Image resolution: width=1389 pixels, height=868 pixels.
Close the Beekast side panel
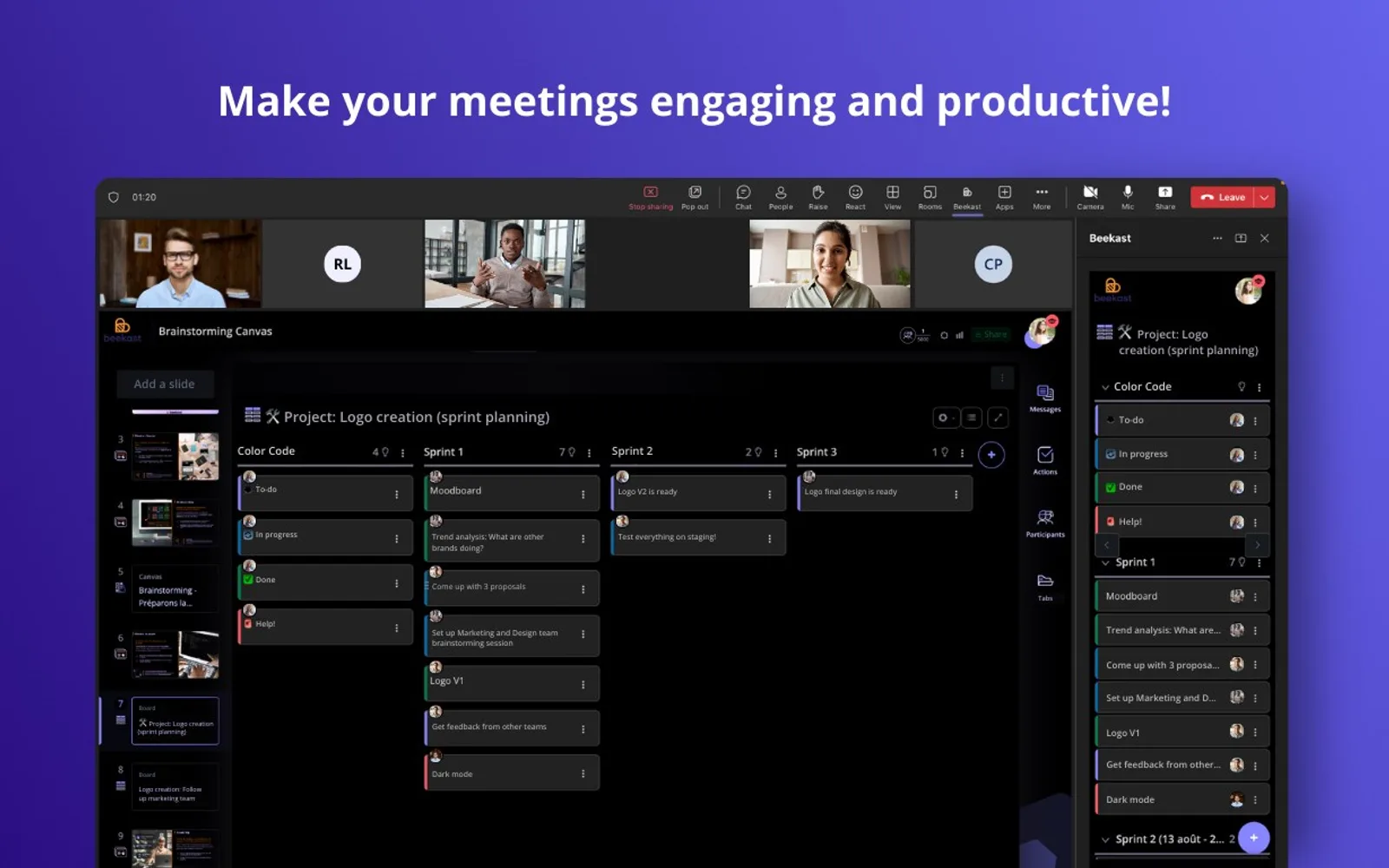pyautogui.click(x=1264, y=238)
